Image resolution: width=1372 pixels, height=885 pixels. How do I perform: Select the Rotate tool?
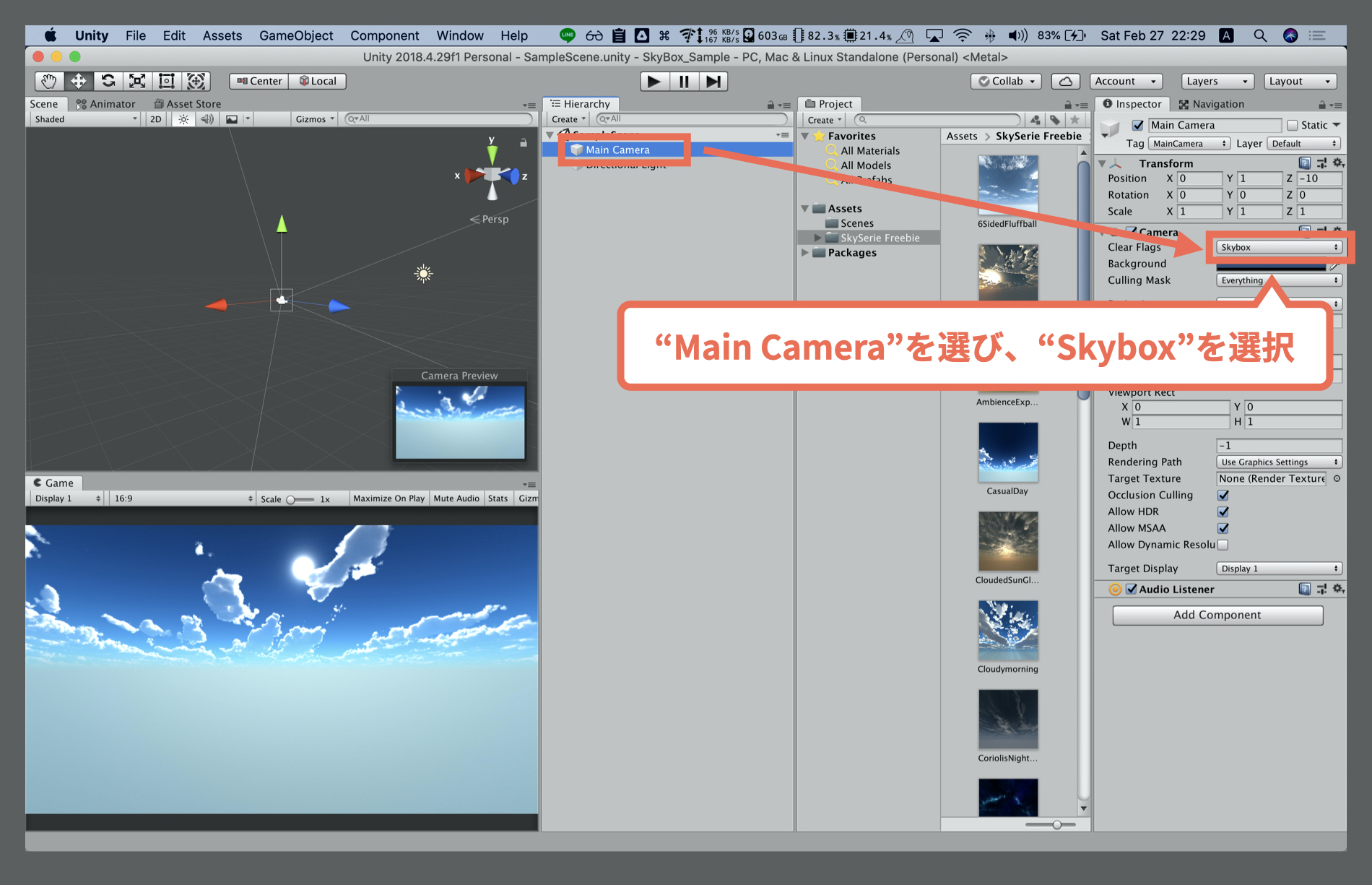pyautogui.click(x=108, y=81)
